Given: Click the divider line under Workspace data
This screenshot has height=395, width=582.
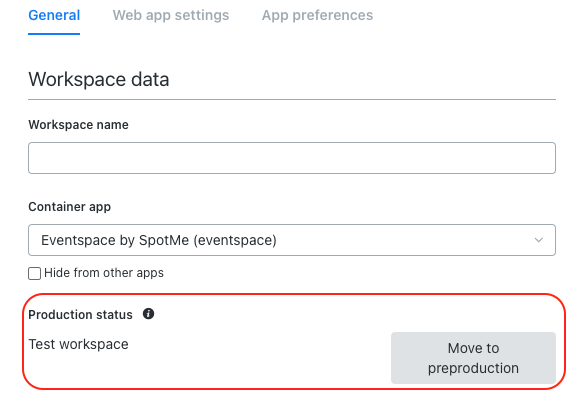Looking at the screenshot, I should pos(292,99).
